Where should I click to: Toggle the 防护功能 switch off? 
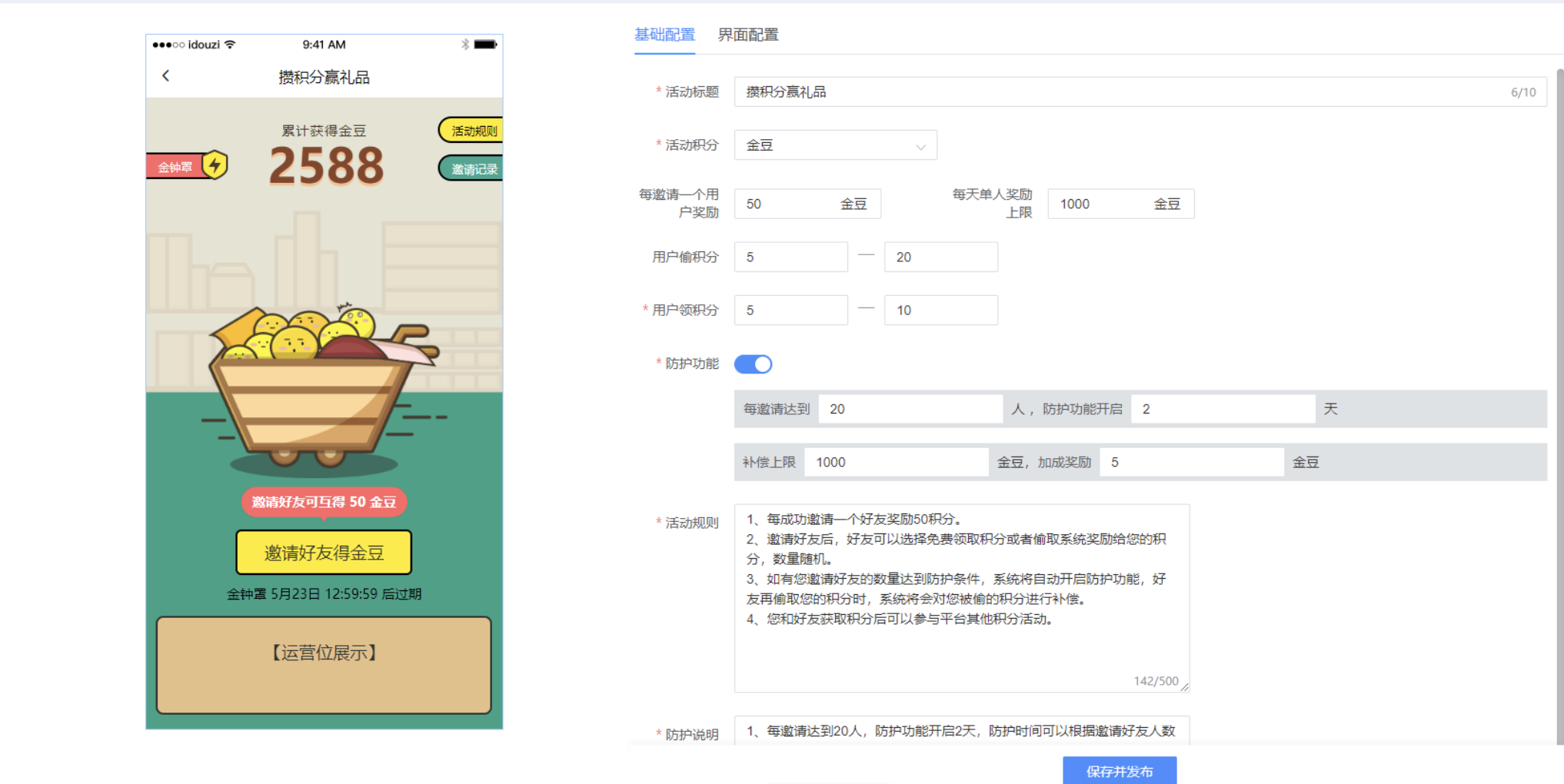click(x=753, y=364)
